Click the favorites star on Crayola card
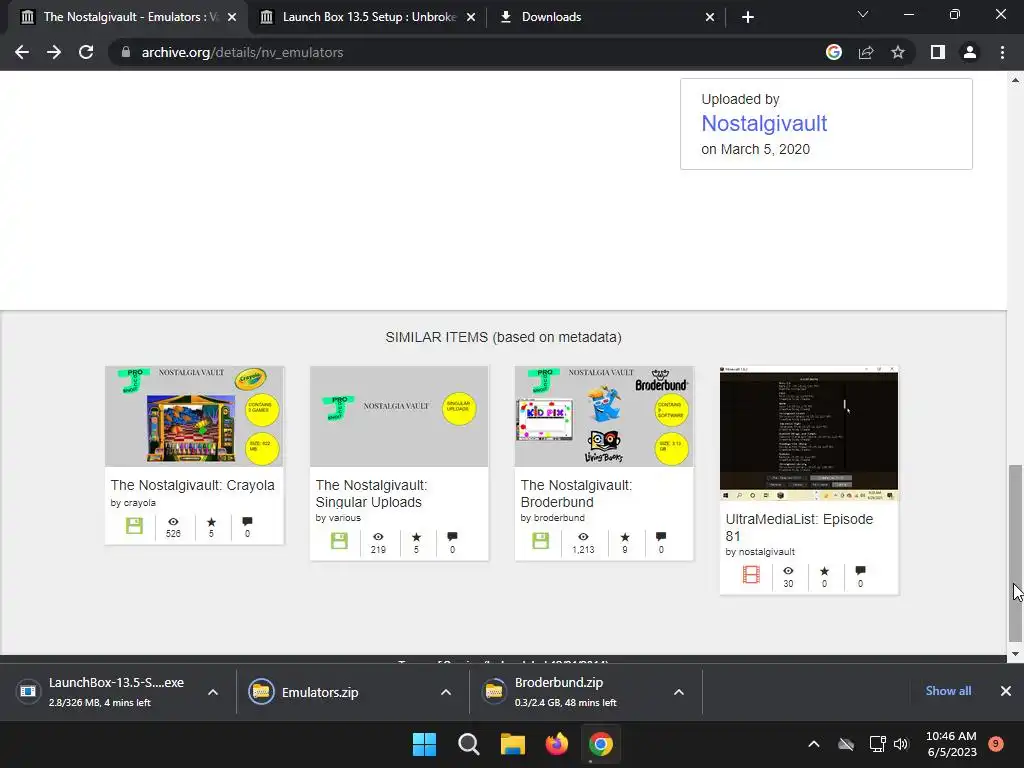Screen dimensions: 1024x768 pos(211,522)
